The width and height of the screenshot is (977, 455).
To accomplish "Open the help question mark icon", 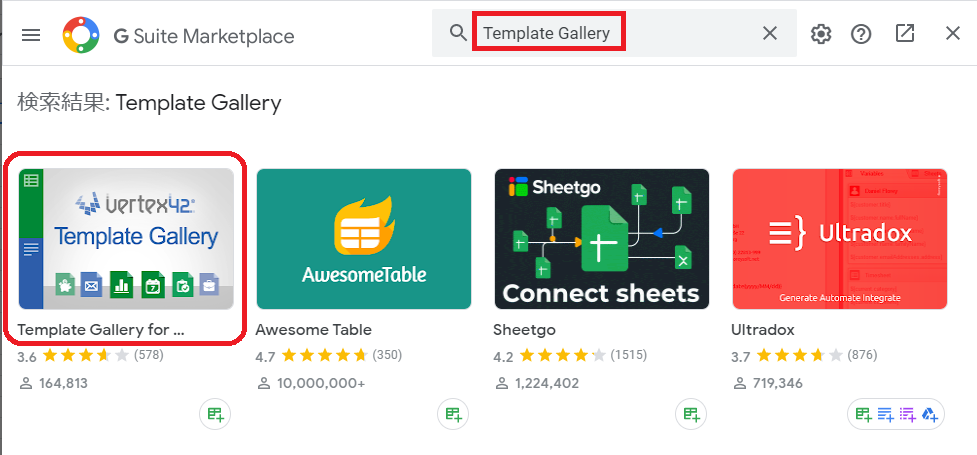I will pyautogui.click(x=862, y=34).
